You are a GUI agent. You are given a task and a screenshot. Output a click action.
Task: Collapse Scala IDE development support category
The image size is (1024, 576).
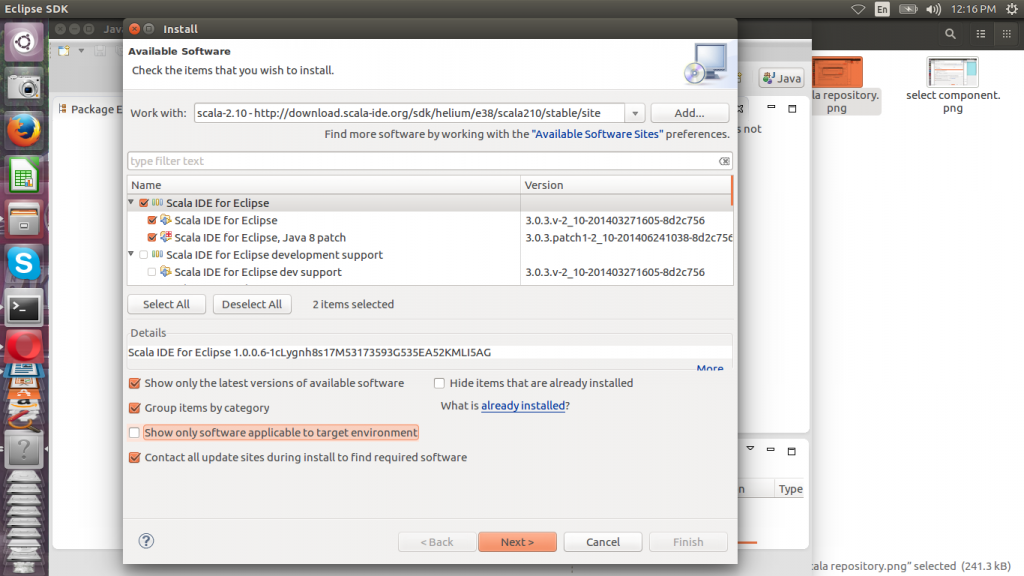coord(131,254)
